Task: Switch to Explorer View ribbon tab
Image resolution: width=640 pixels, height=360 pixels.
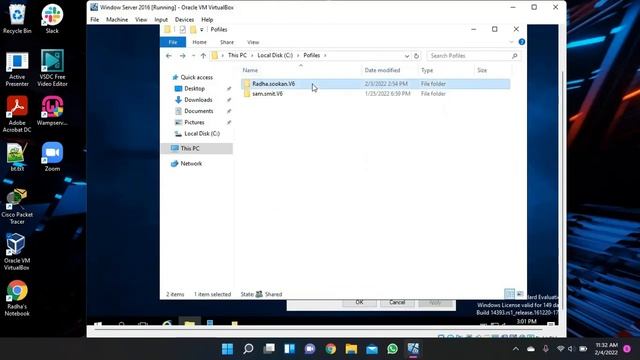Action: (x=253, y=42)
